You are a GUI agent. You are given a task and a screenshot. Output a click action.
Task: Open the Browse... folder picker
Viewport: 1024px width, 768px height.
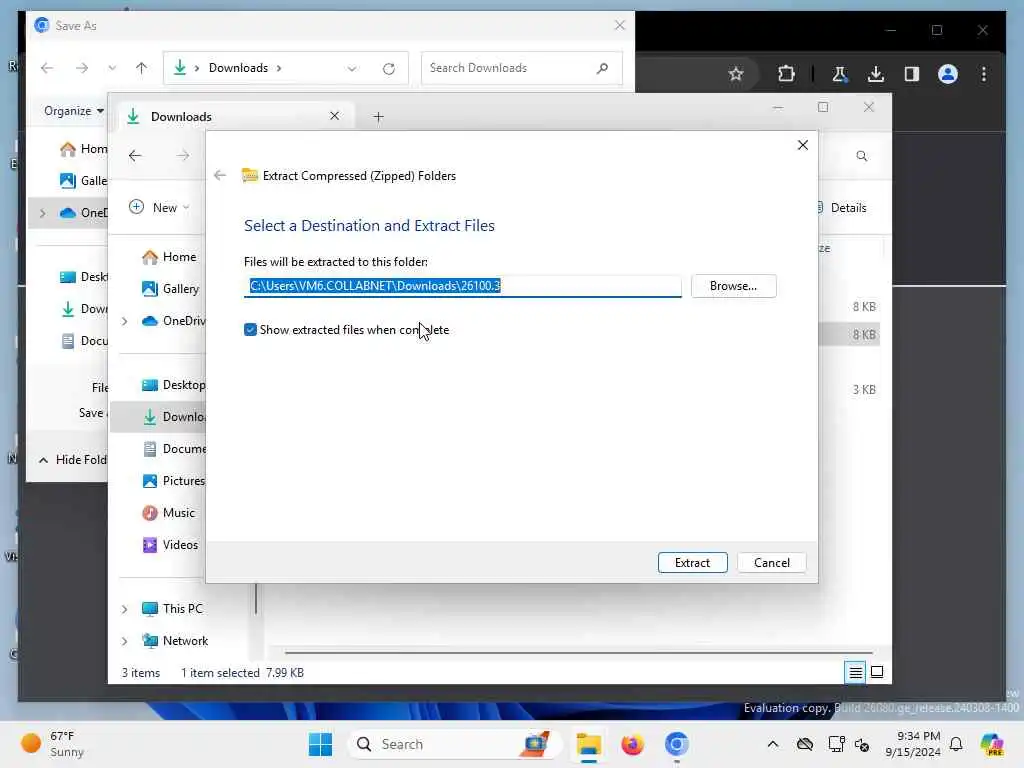pos(733,286)
